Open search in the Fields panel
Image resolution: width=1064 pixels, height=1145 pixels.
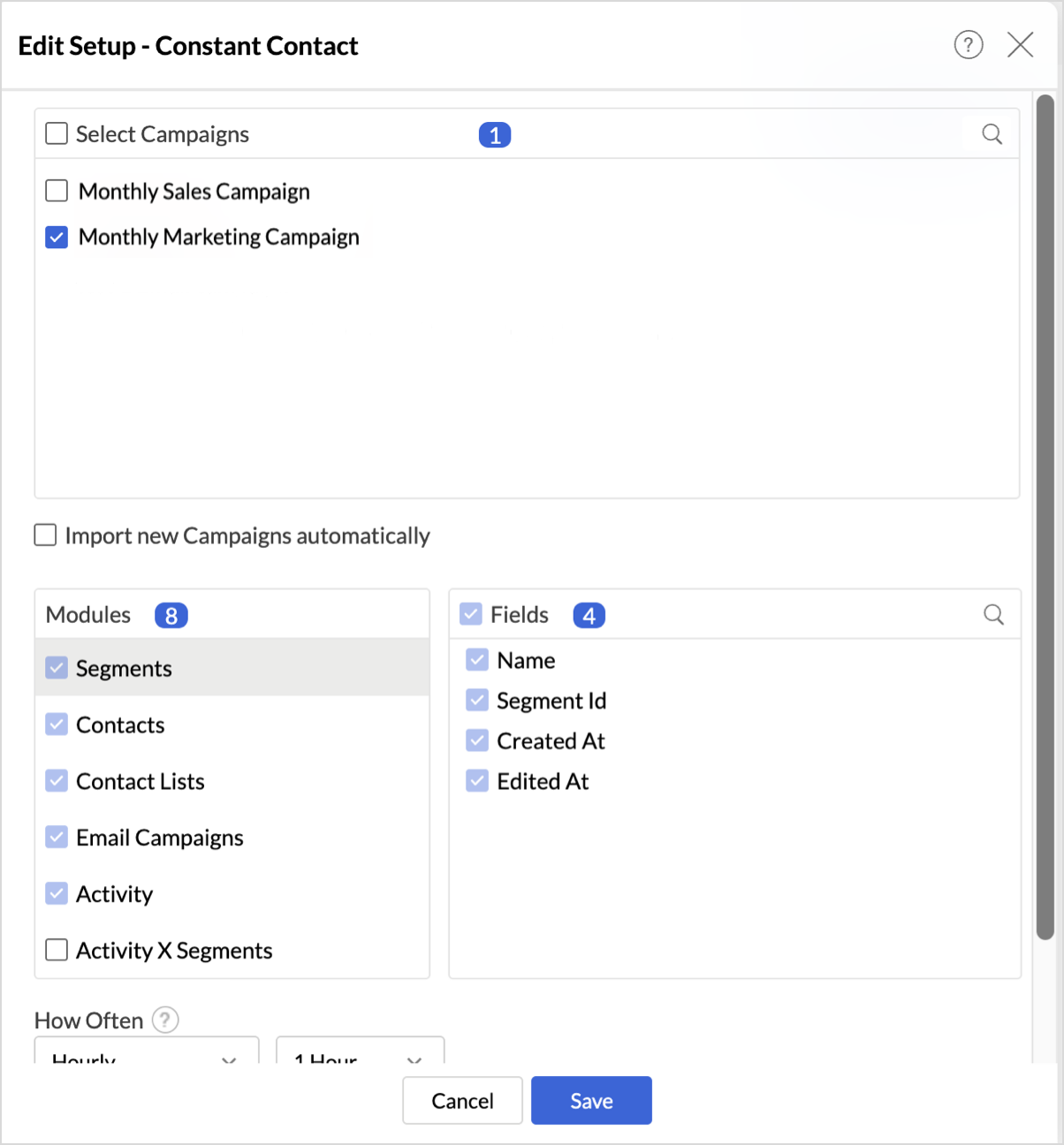coord(993,615)
